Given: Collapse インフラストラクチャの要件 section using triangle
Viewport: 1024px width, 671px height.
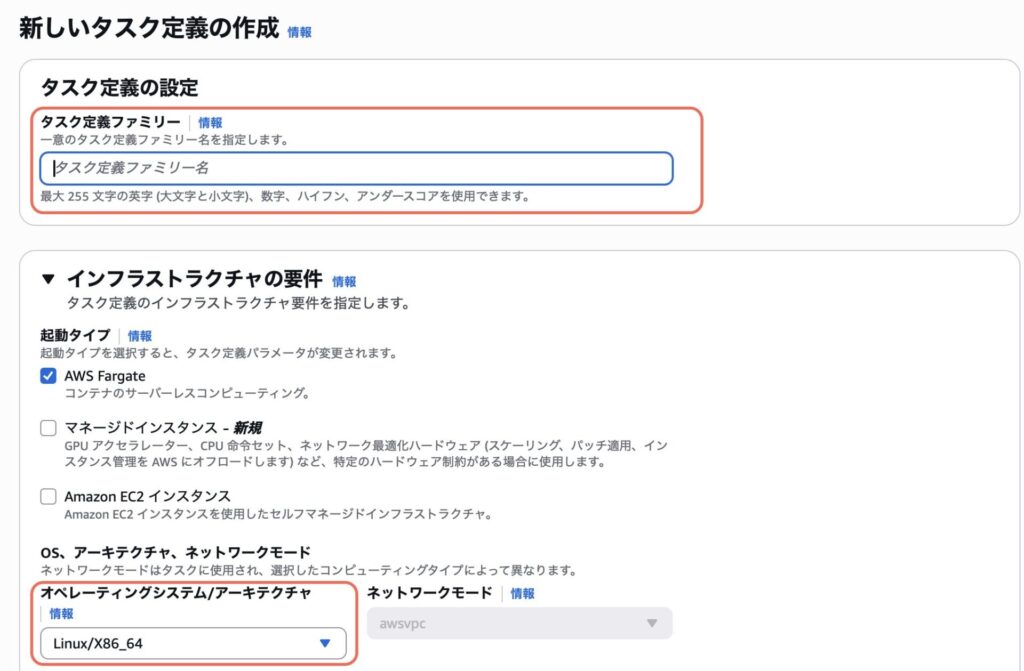Looking at the screenshot, I should tap(48, 281).
